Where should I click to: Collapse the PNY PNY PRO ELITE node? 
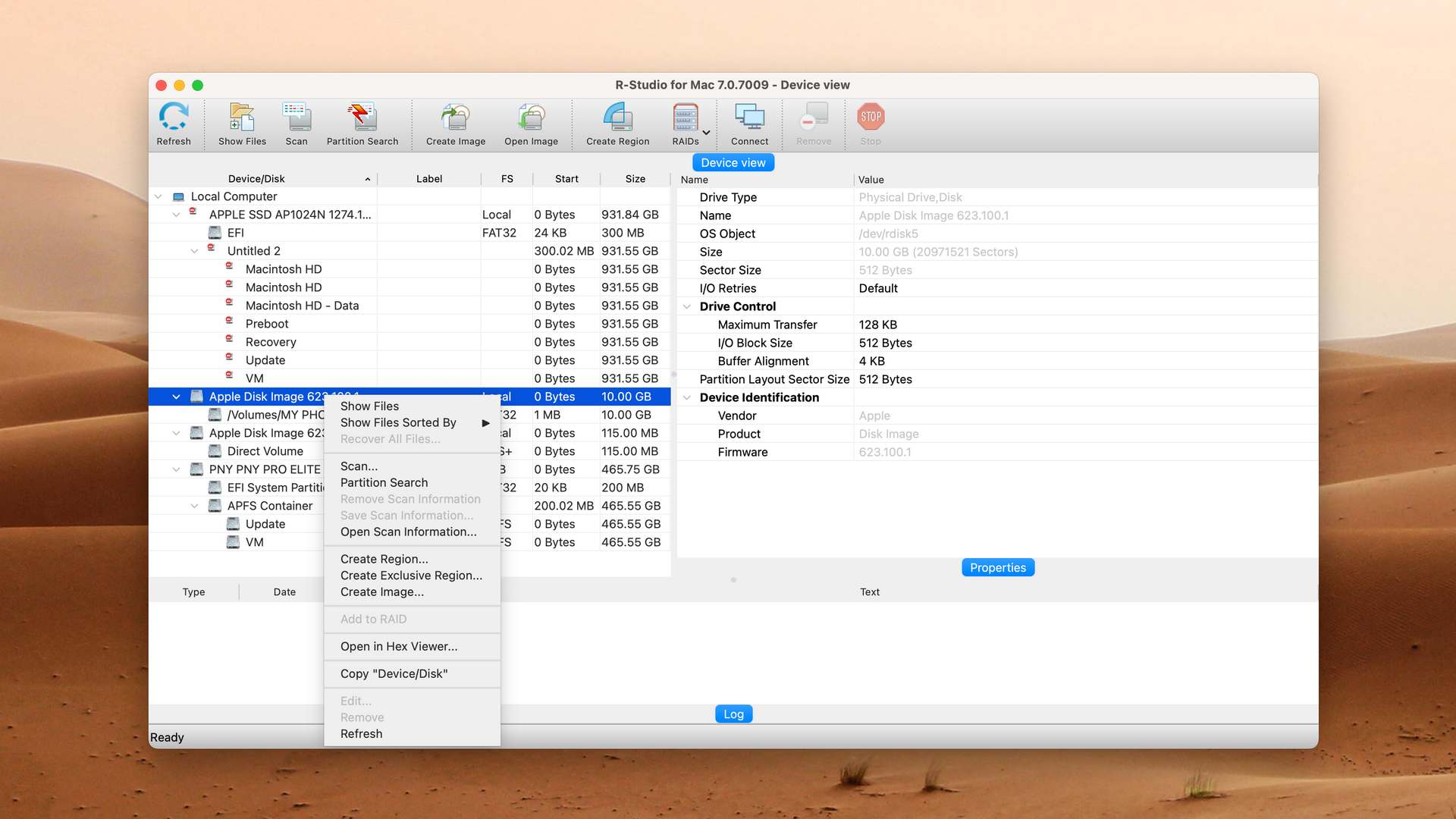(176, 469)
